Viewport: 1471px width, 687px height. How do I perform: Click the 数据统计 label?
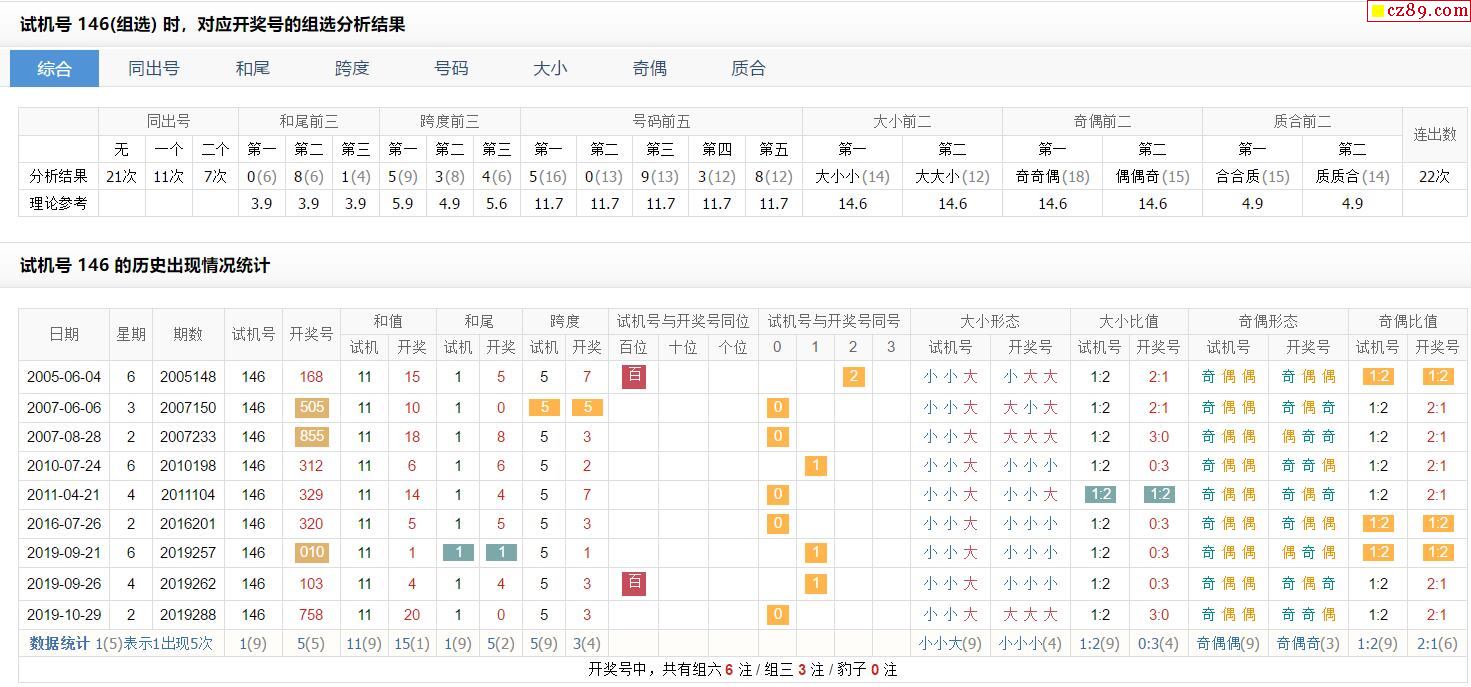[59, 643]
